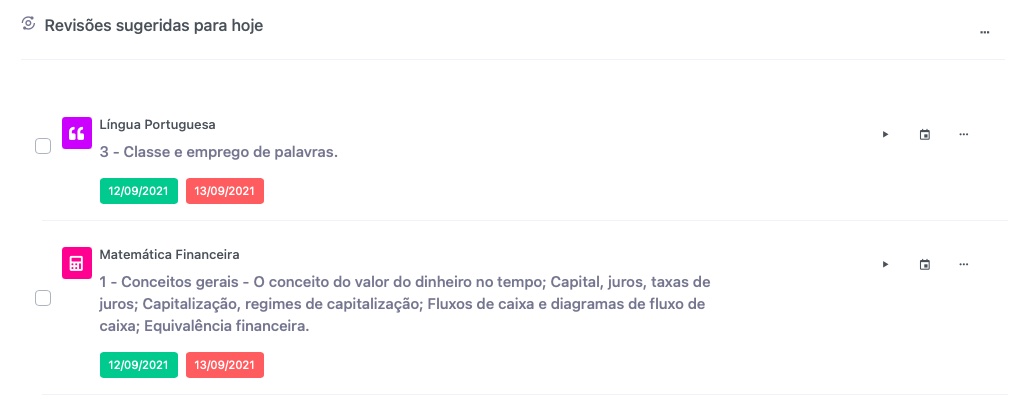Click red 13/09/2021 tag under Língua Portuguesa
Viewport: 1021px width, 406px height.
[225, 191]
